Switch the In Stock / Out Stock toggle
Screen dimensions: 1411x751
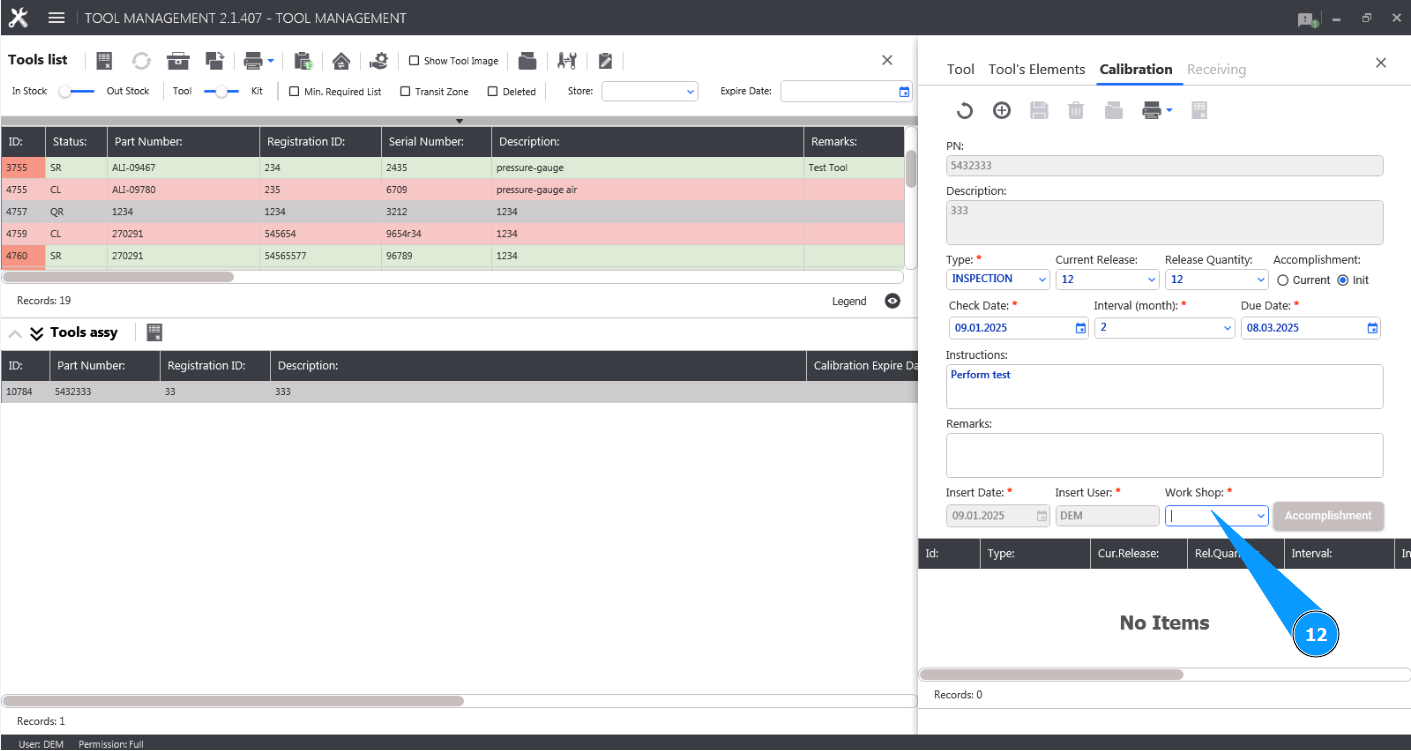pyautogui.click(x=76, y=91)
